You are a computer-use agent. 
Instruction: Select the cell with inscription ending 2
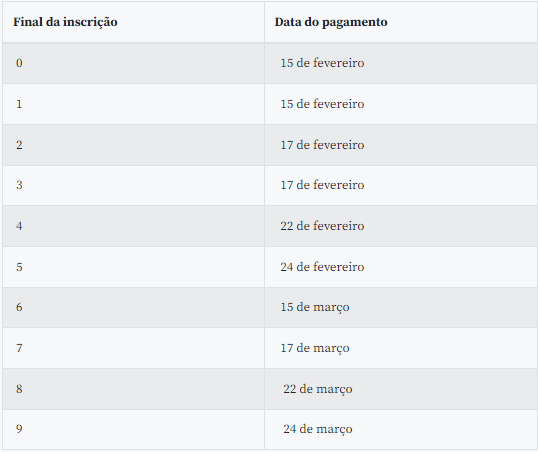point(133,145)
